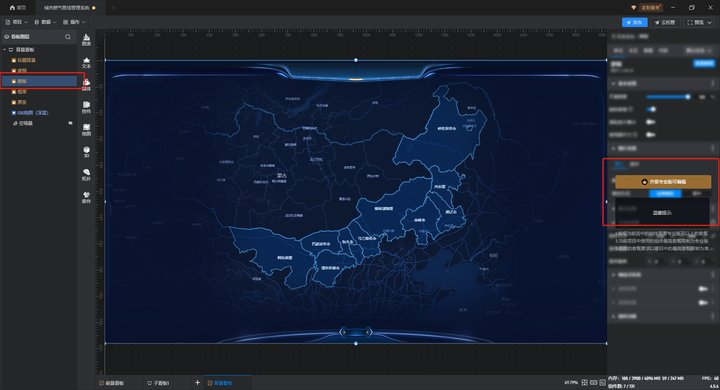The height and width of the screenshot is (390, 720).
Task: Open the 文本 text components icon
Action: (86, 63)
